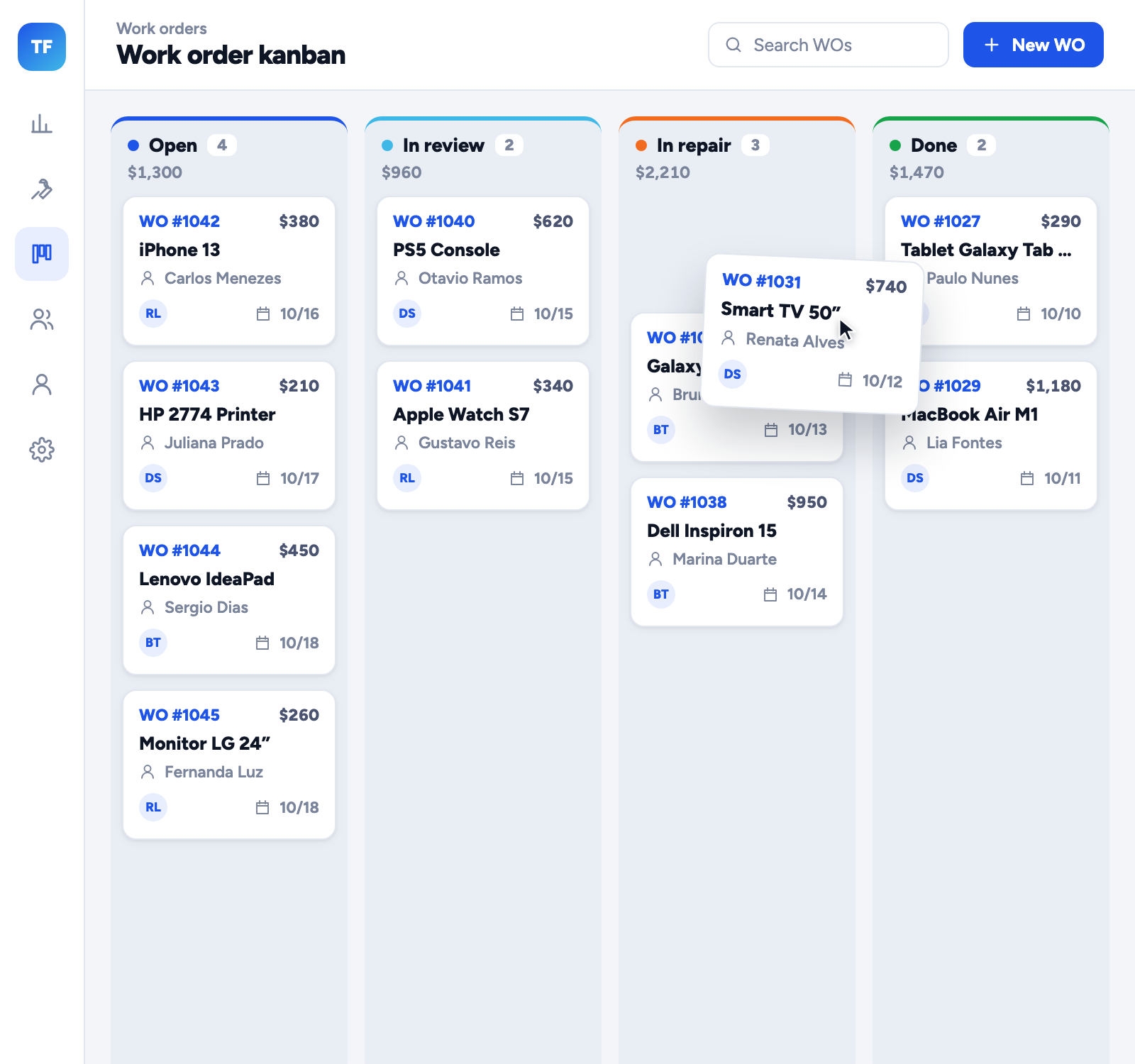Open work order WO #1042 link
The image size is (1135, 1064).
[x=179, y=221]
